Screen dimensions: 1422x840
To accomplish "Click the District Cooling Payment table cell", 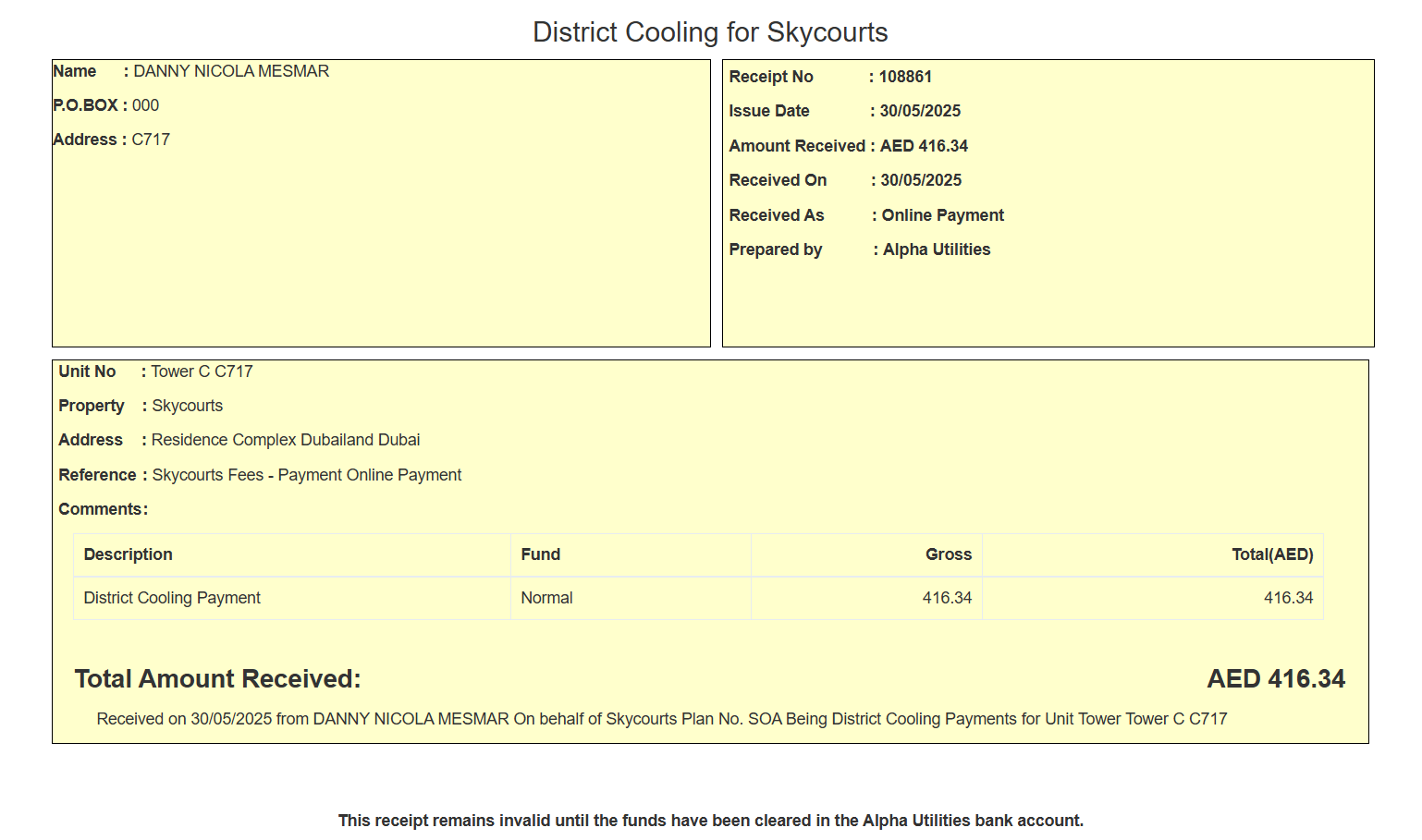I will (x=172, y=598).
